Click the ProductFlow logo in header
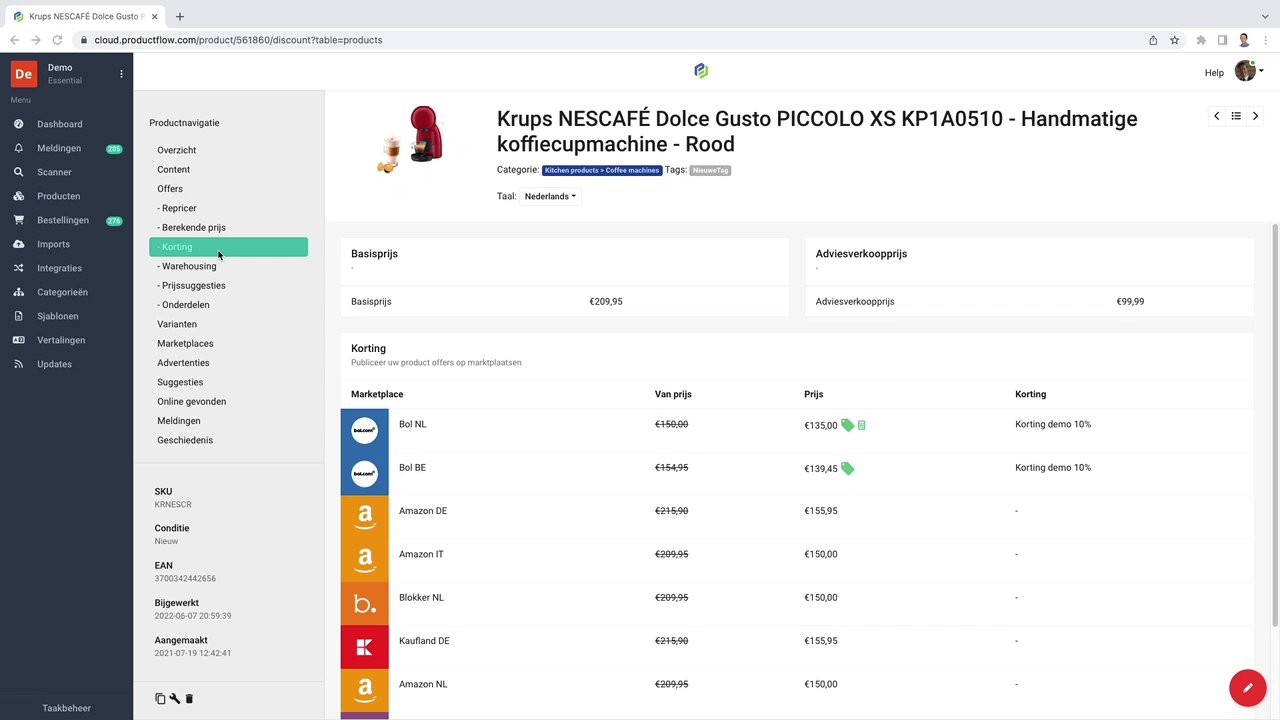This screenshot has width=1280, height=720. tap(701, 70)
